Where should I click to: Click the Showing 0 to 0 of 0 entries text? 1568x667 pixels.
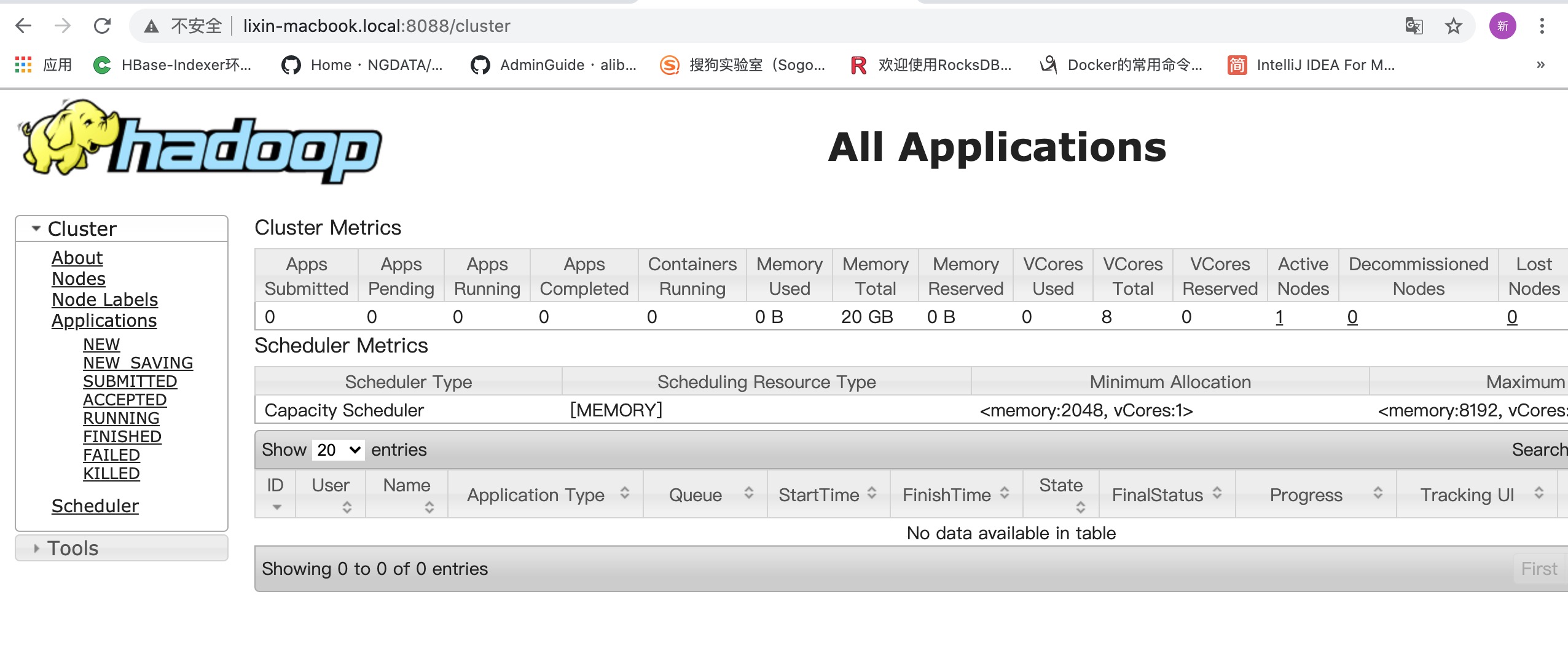[375, 569]
